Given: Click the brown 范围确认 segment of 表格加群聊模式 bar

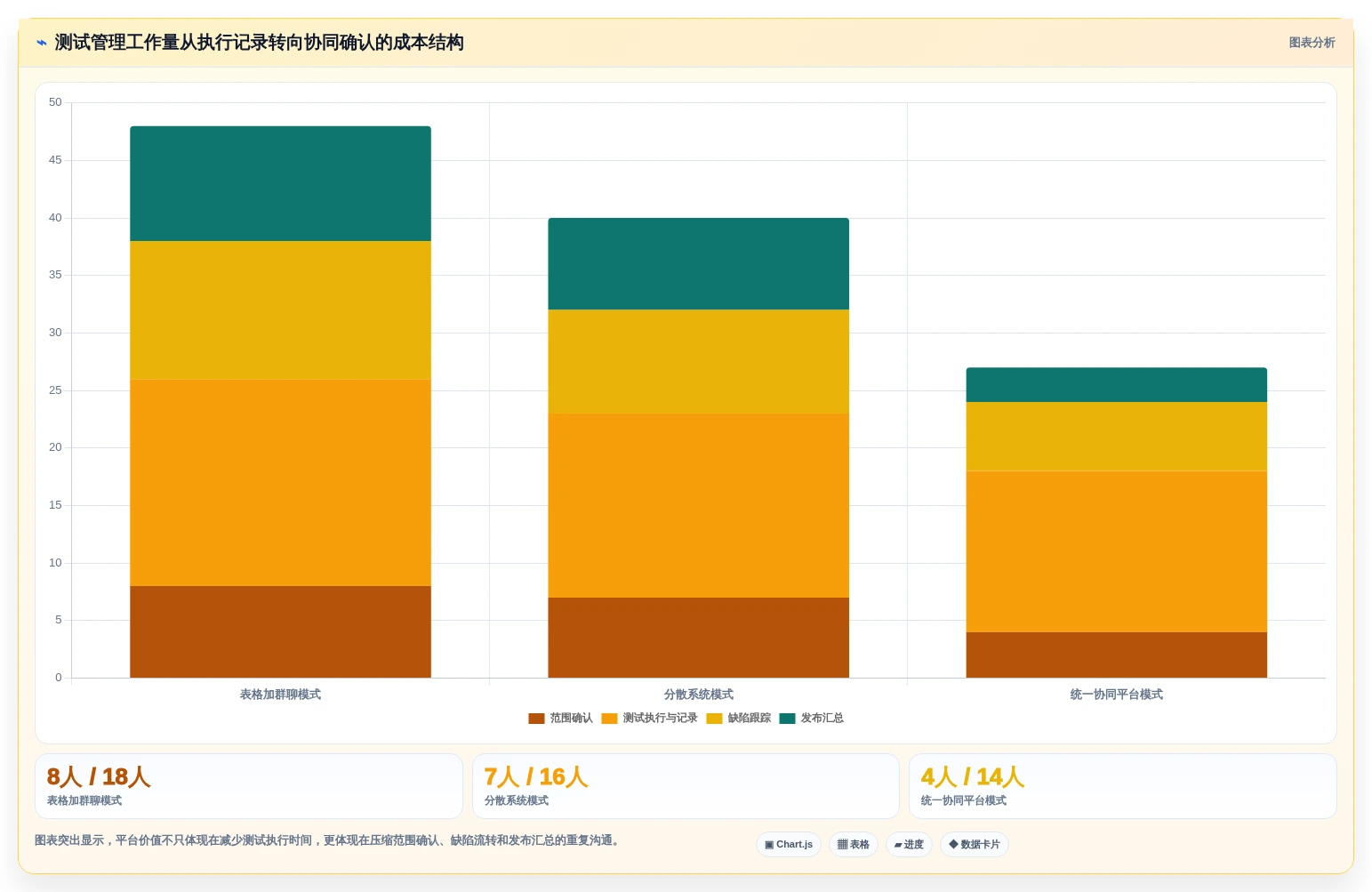Looking at the screenshot, I should pos(280,631).
